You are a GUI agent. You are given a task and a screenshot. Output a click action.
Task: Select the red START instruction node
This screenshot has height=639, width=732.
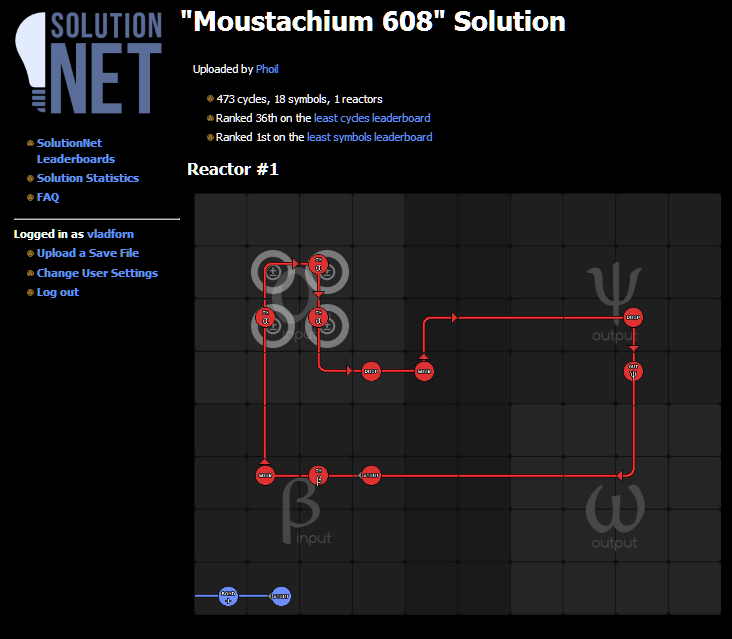[x=371, y=476]
